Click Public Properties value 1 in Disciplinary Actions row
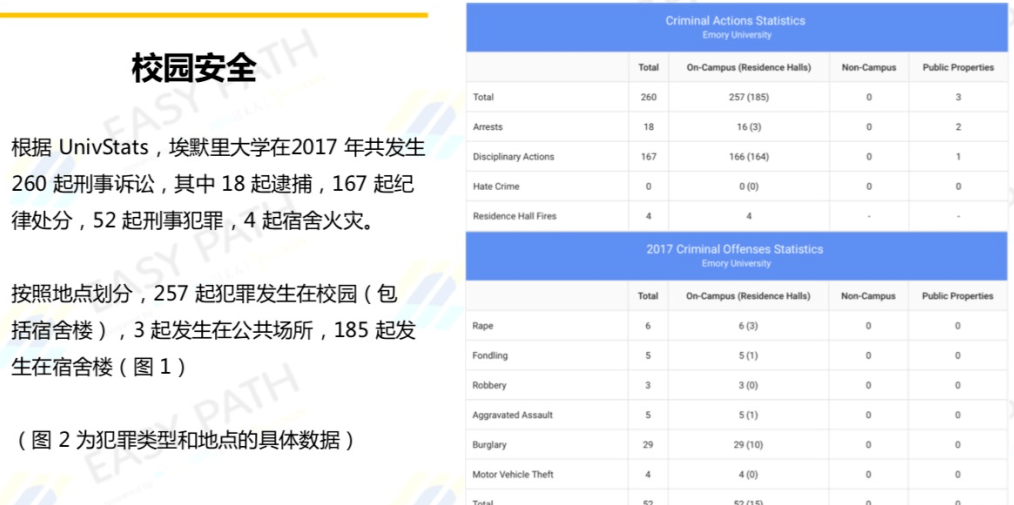Screen dimensions: 1014x505 coord(958,156)
